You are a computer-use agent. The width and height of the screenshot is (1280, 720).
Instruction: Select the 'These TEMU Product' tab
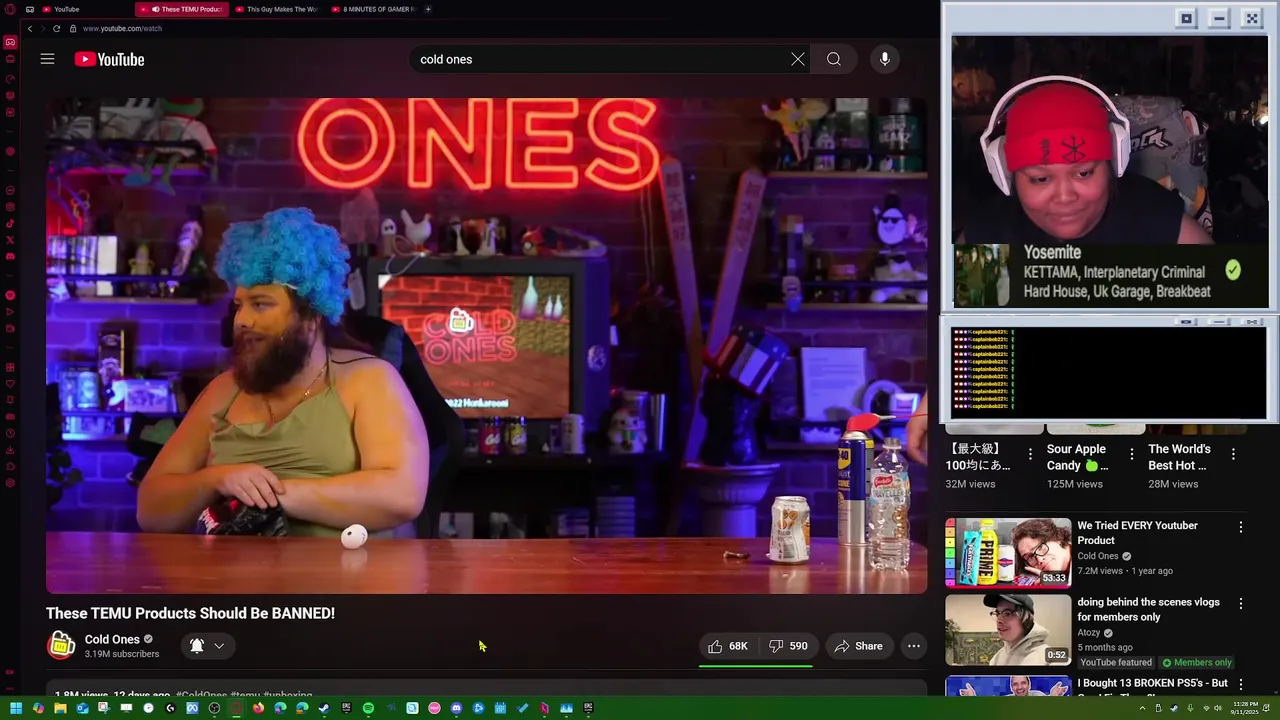181,9
